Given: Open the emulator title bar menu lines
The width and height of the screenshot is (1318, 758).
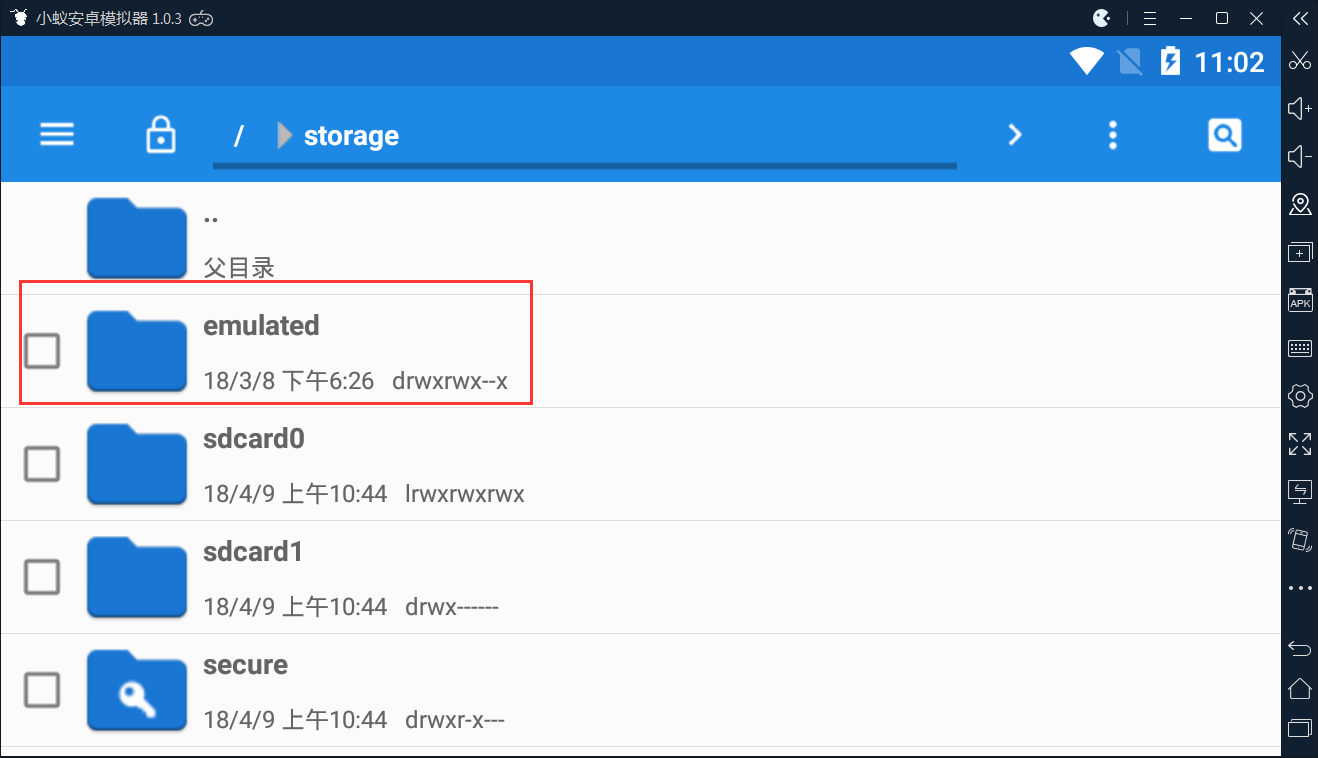Looking at the screenshot, I should [1150, 18].
